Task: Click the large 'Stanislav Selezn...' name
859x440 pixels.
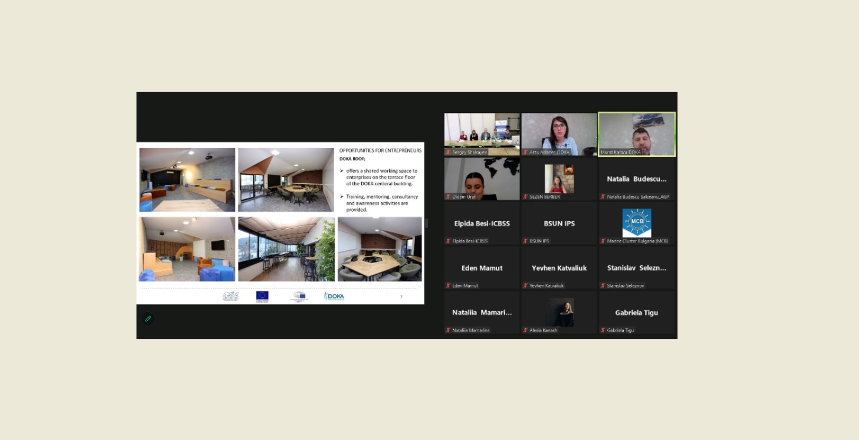Action: coord(637,268)
